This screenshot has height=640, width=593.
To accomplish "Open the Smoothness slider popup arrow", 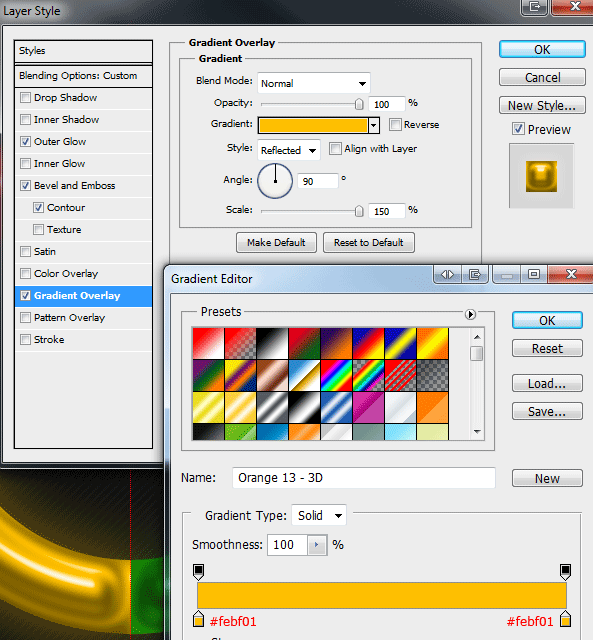I will [x=317, y=545].
